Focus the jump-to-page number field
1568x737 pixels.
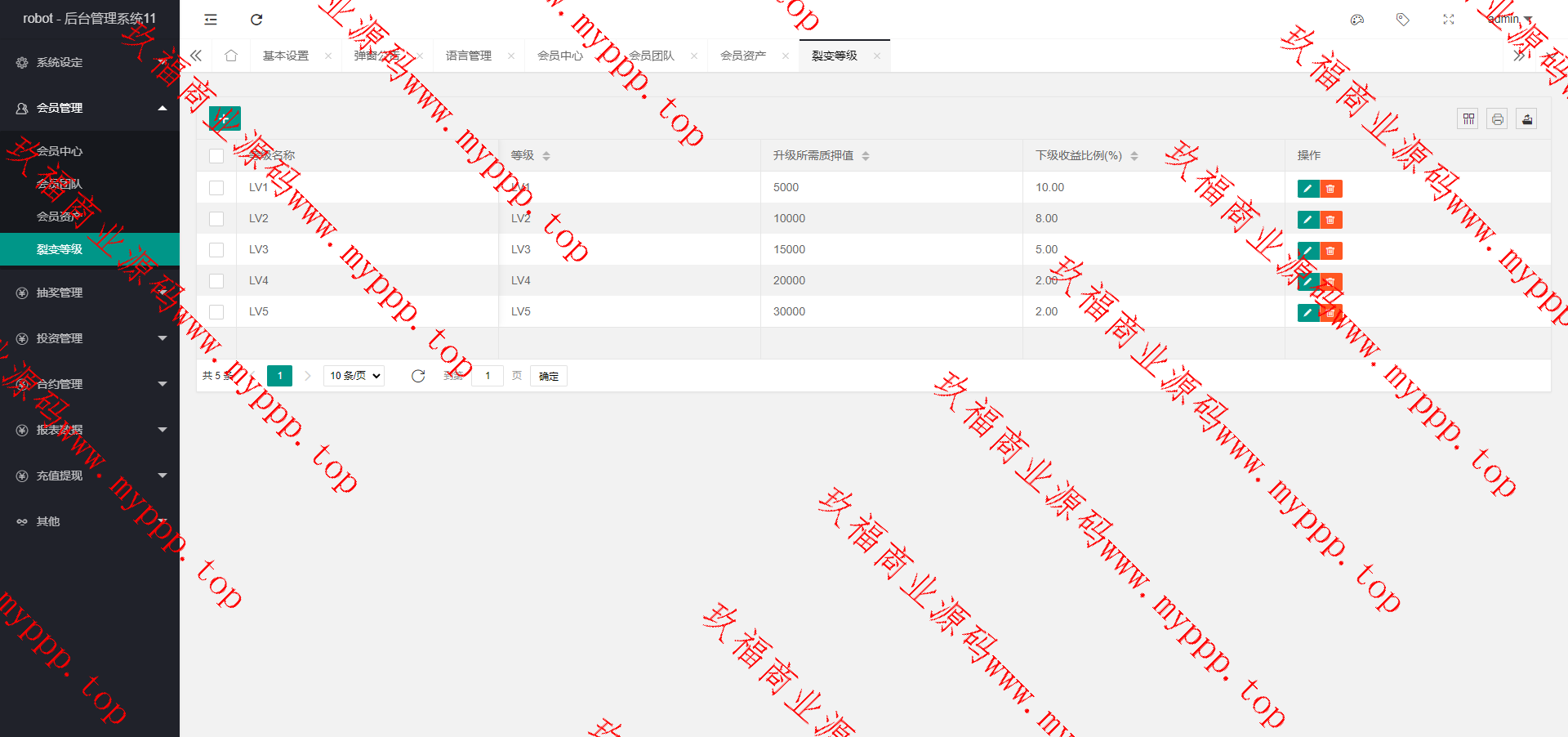point(488,376)
